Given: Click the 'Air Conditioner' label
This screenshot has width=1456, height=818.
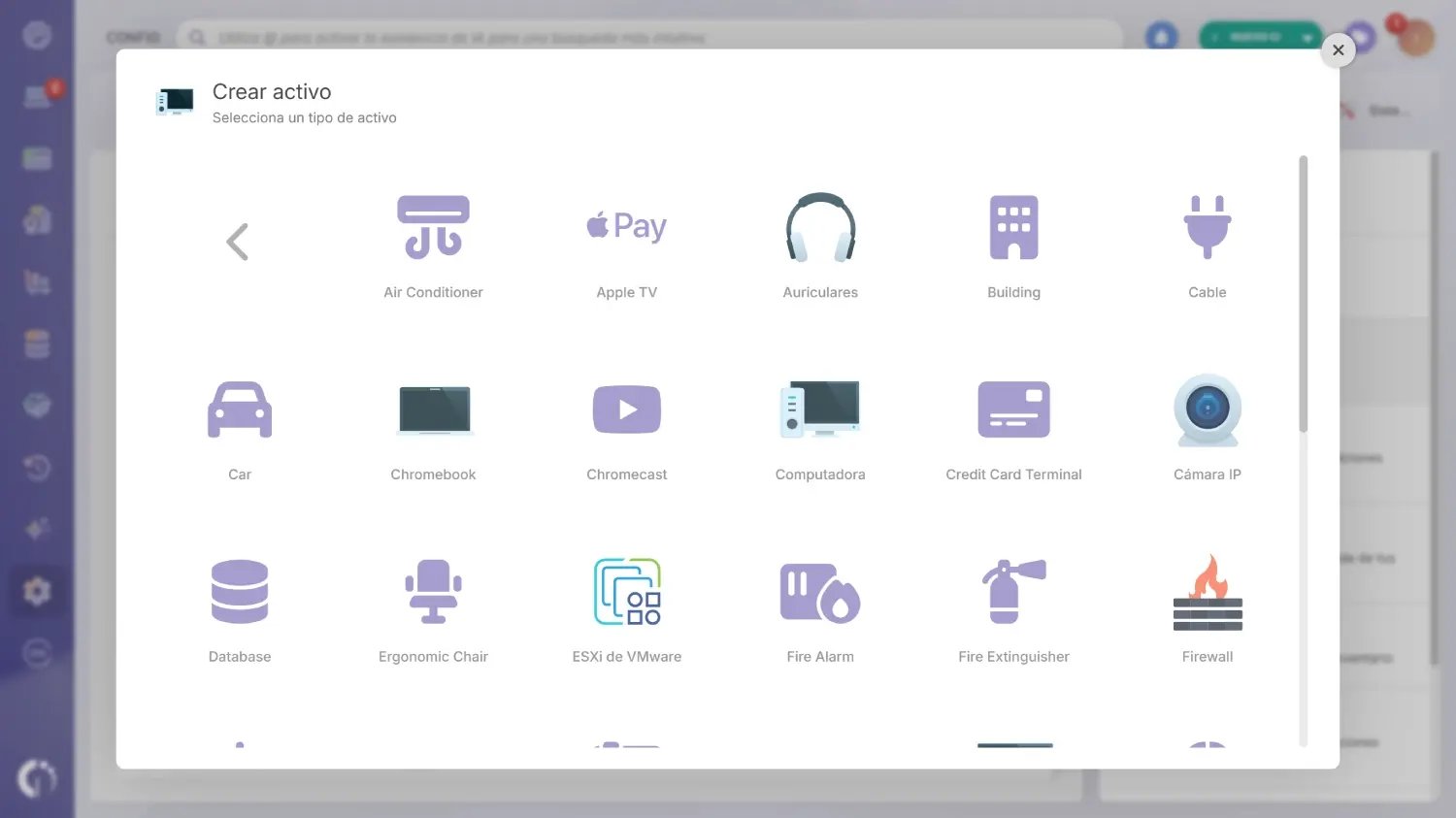Looking at the screenshot, I should (433, 292).
